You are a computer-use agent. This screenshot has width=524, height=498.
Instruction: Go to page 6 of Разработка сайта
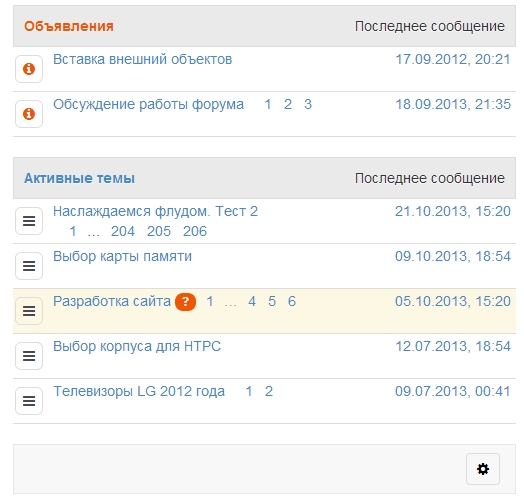click(x=292, y=301)
